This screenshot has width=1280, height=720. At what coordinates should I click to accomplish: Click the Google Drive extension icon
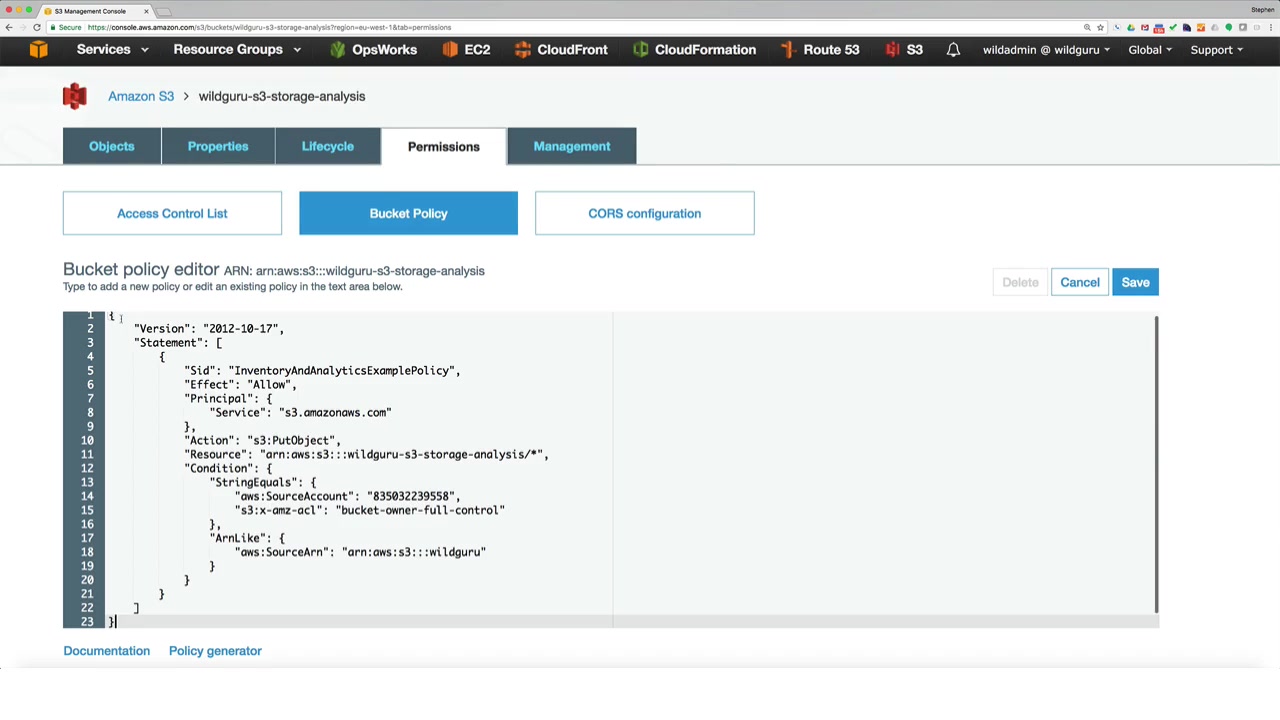tap(1131, 27)
